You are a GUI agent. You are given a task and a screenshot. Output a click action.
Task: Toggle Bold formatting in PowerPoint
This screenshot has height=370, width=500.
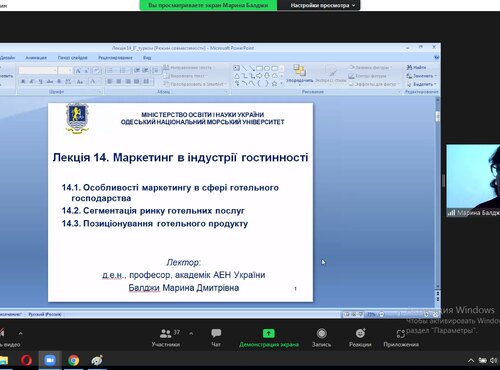(x=23, y=81)
